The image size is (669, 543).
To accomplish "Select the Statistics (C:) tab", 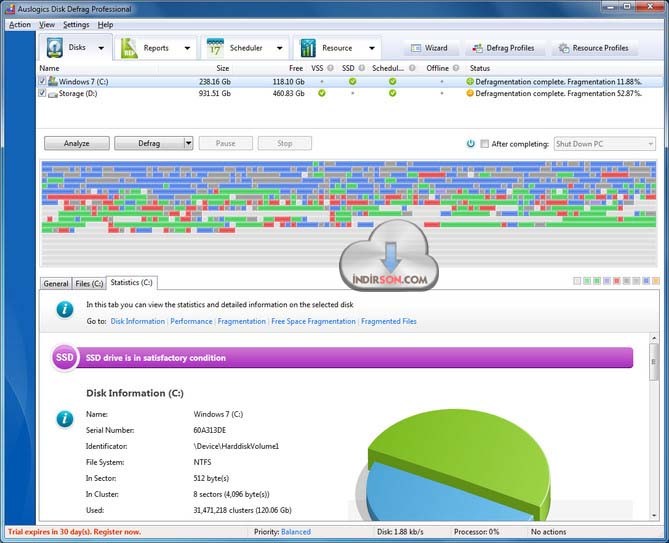I will click(x=131, y=282).
